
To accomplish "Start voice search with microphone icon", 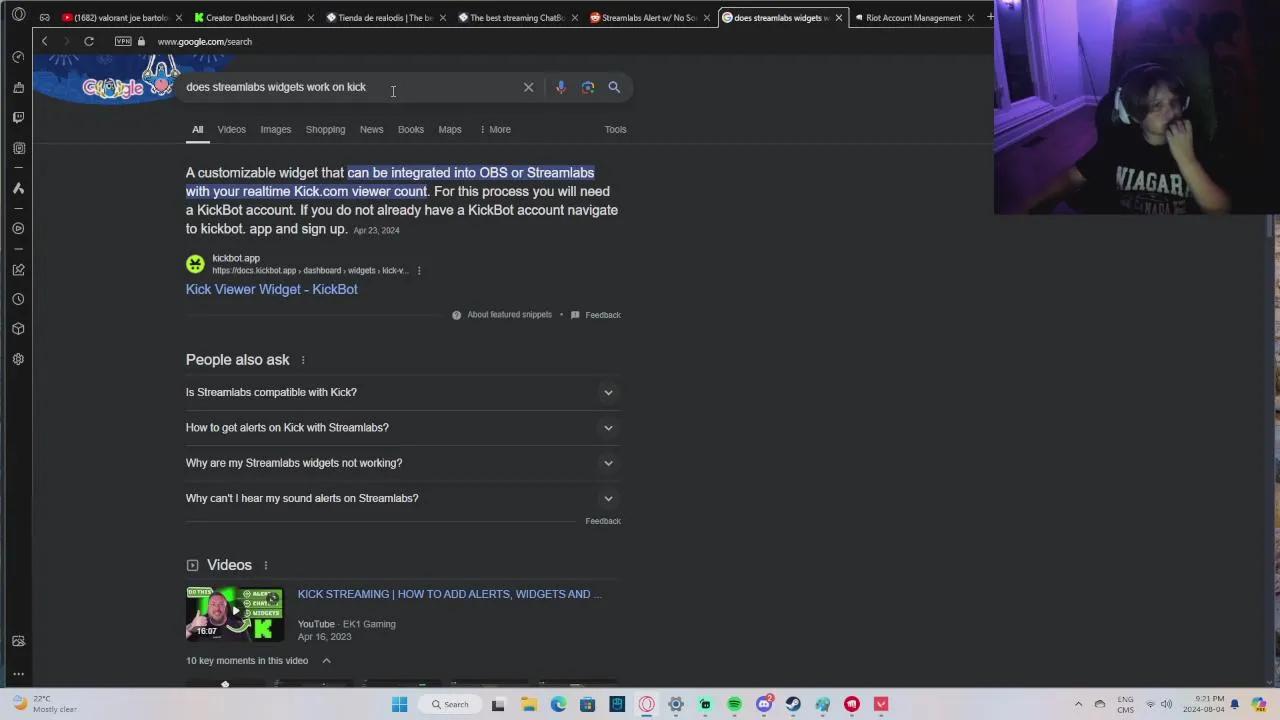I will pos(561,87).
